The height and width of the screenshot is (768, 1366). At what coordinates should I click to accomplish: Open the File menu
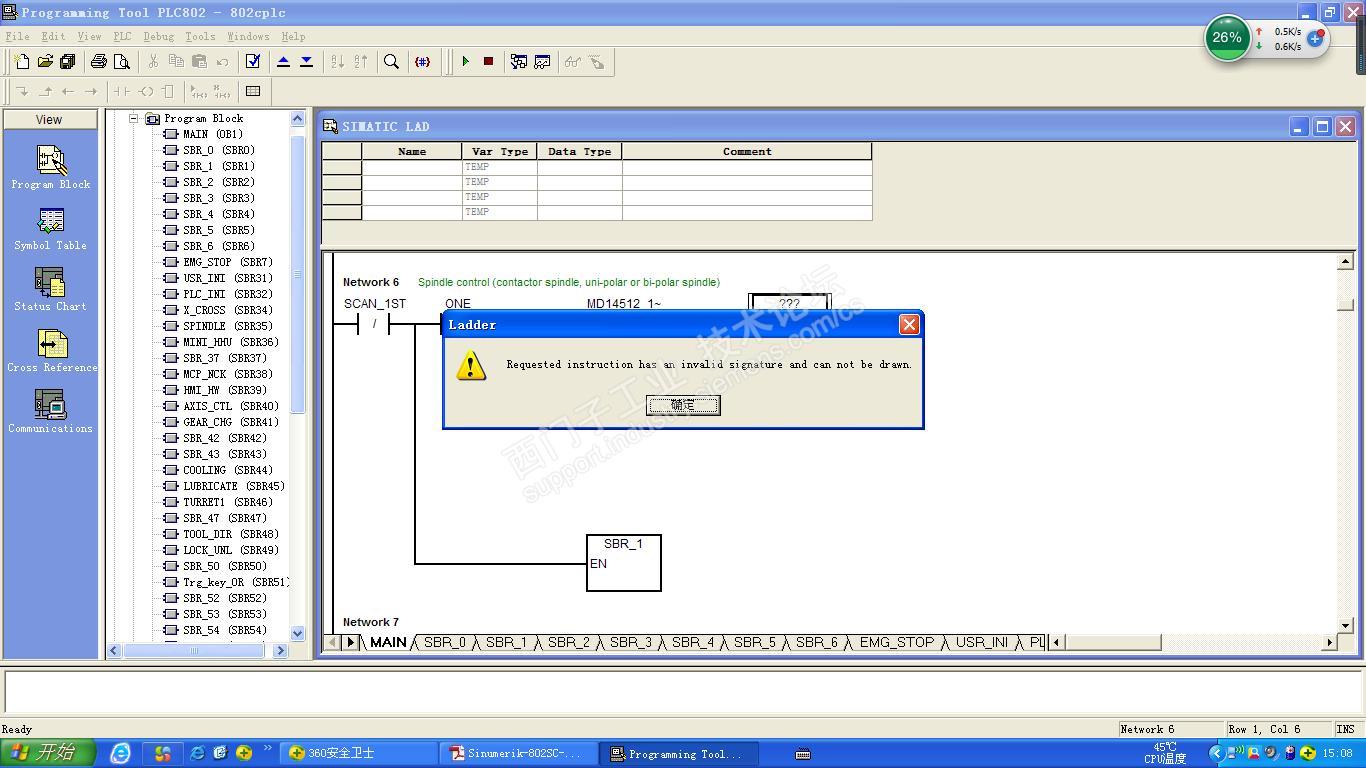(17, 36)
